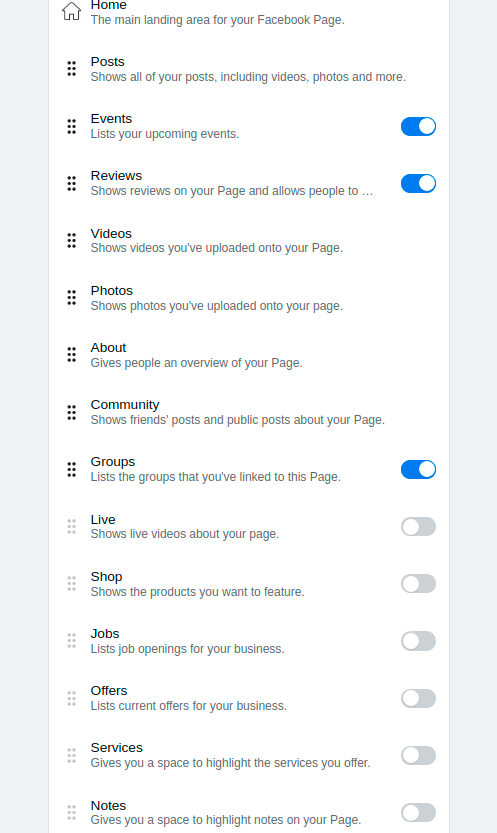497x833 pixels.
Task: Turn off the Reviews toggle
Action: point(418,183)
